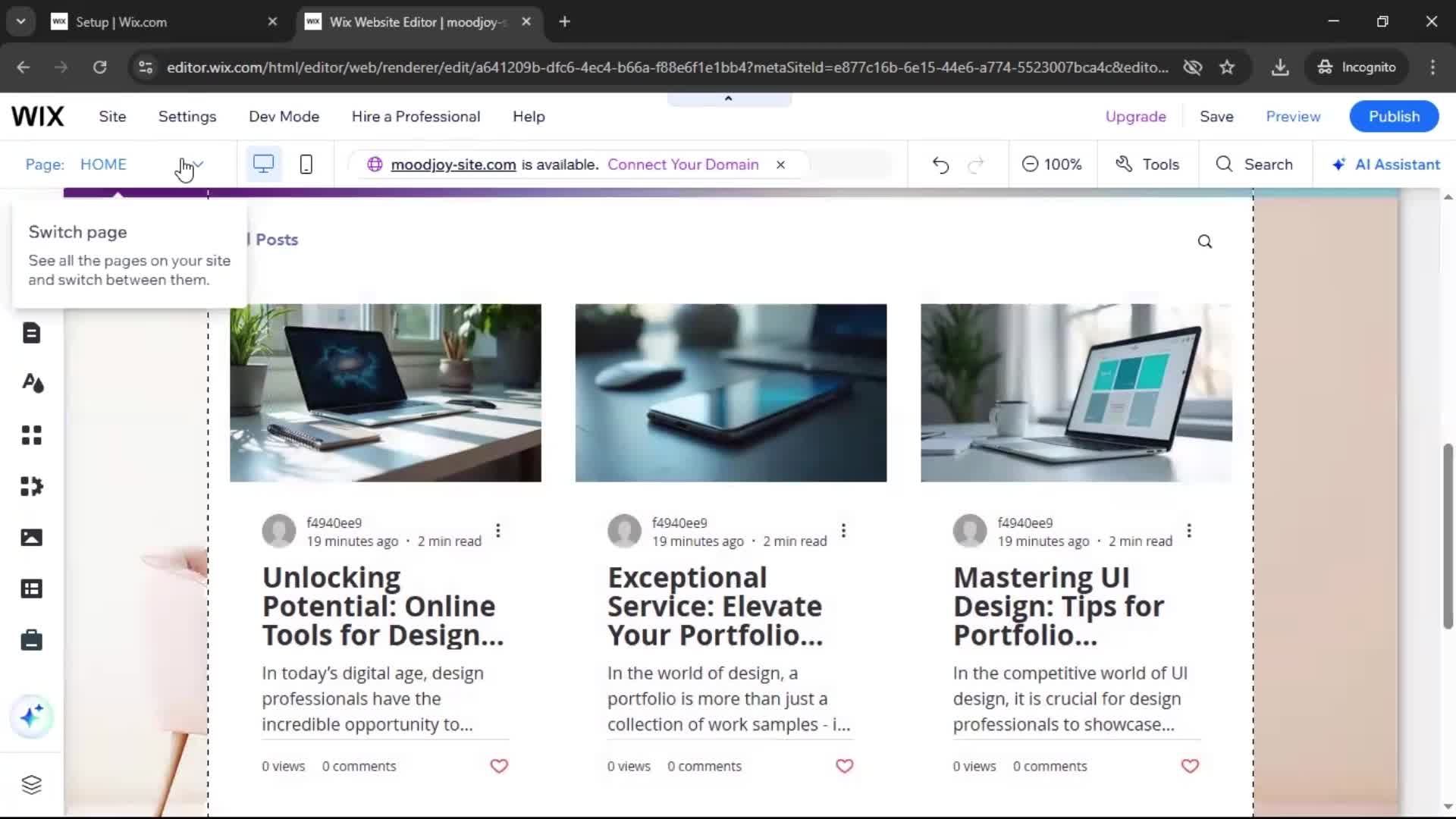Dismiss the domain availability banner
This screenshot has width=1456, height=819.
[x=780, y=165]
